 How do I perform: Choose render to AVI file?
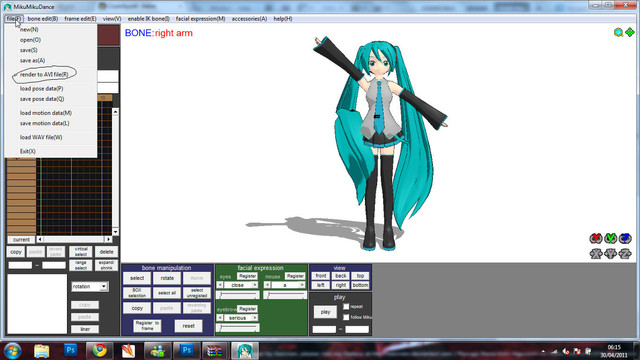point(44,75)
